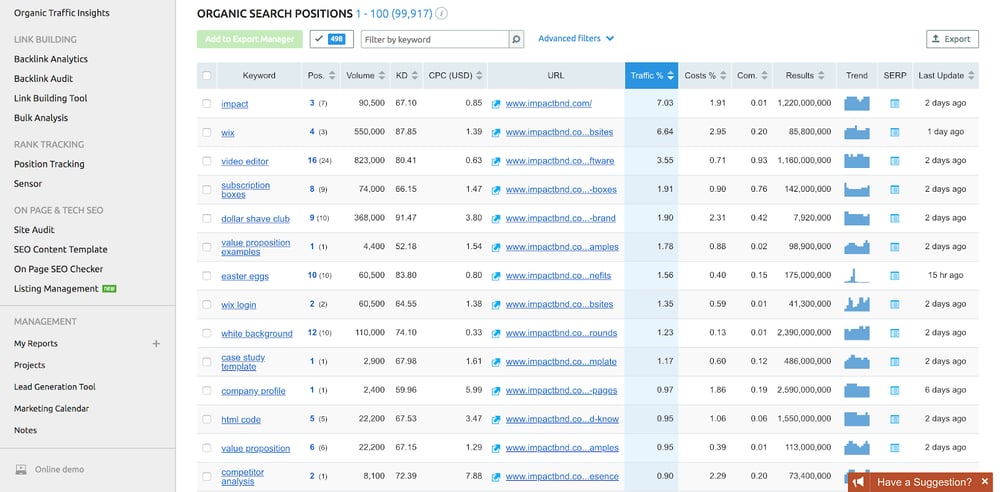Check the box for dollar shave club row
This screenshot has height=492, width=1000.
[x=207, y=218]
